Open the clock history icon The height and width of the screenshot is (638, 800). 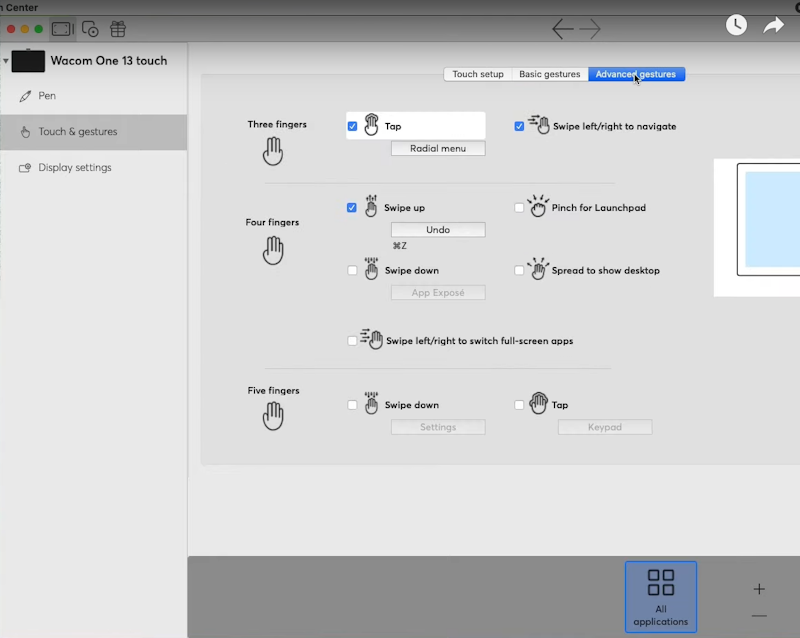(736, 25)
